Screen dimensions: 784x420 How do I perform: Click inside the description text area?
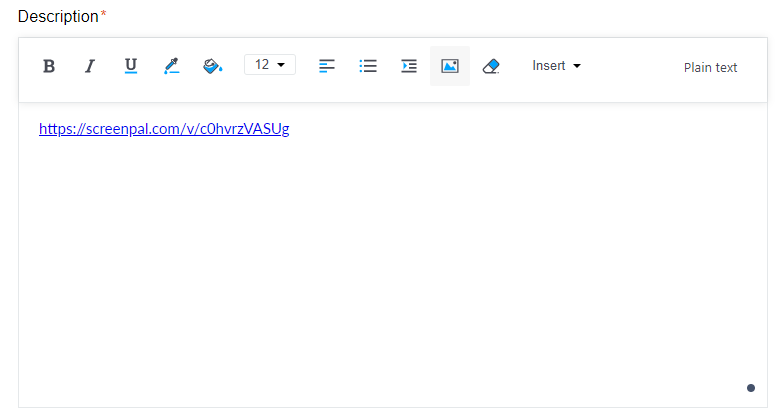[x=393, y=255]
